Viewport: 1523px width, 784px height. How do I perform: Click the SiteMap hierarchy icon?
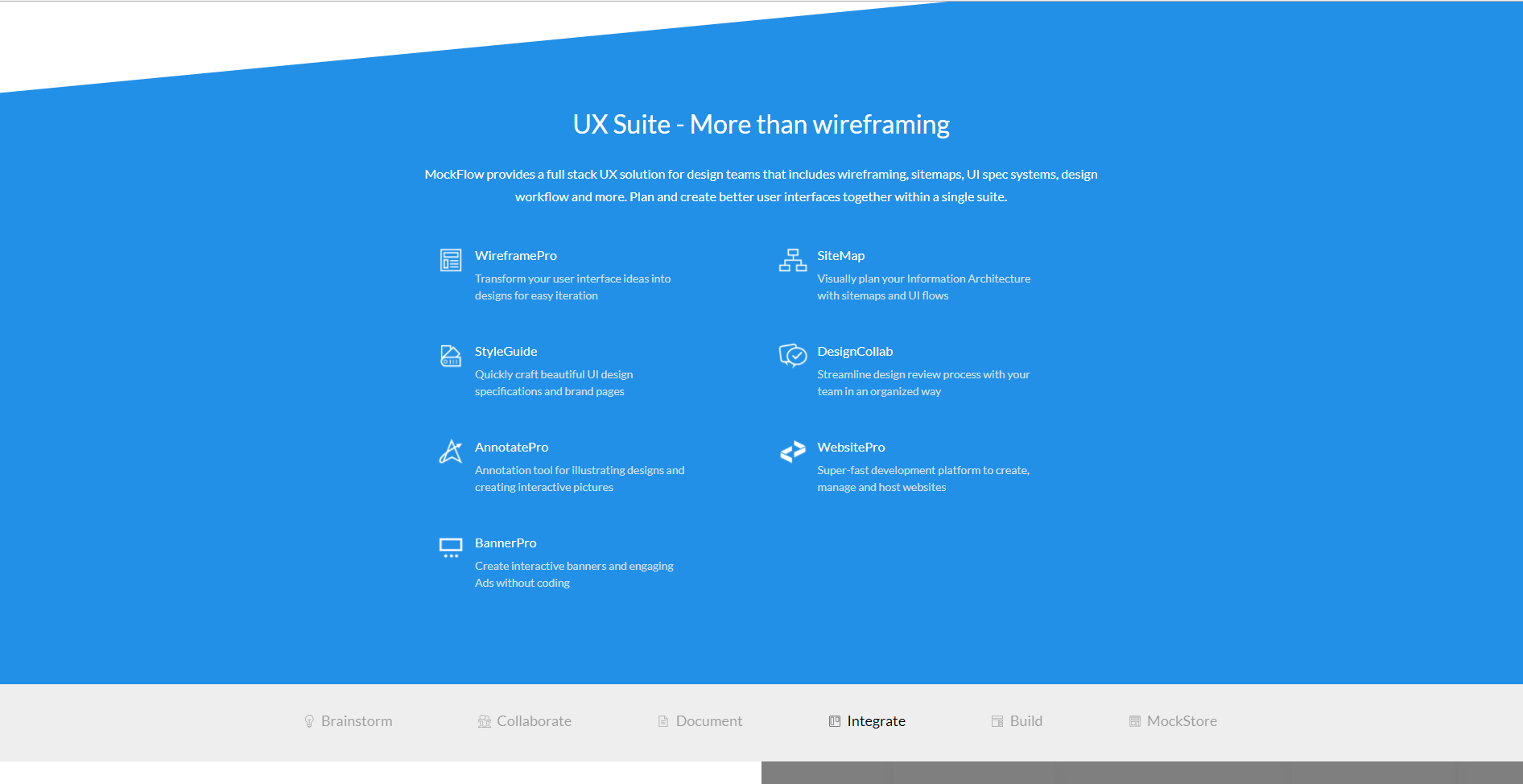(x=793, y=260)
